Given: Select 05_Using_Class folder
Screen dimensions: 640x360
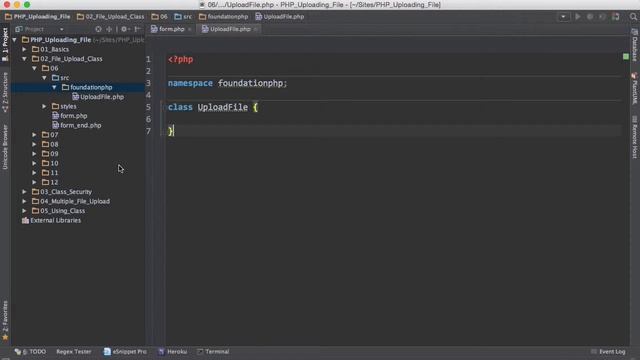Looking at the screenshot, I should (58, 211).
